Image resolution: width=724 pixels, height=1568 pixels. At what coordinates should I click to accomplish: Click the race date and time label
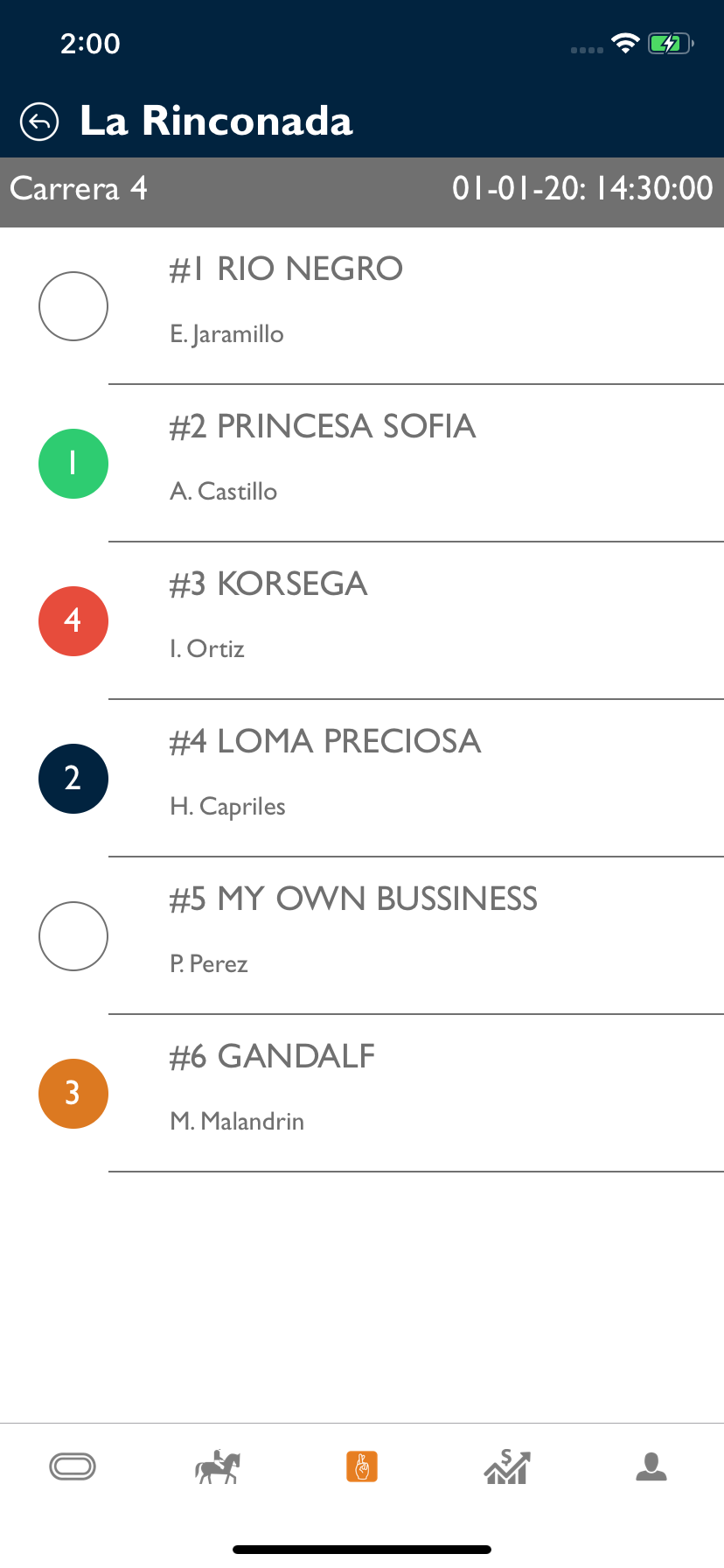coord(582,189)
